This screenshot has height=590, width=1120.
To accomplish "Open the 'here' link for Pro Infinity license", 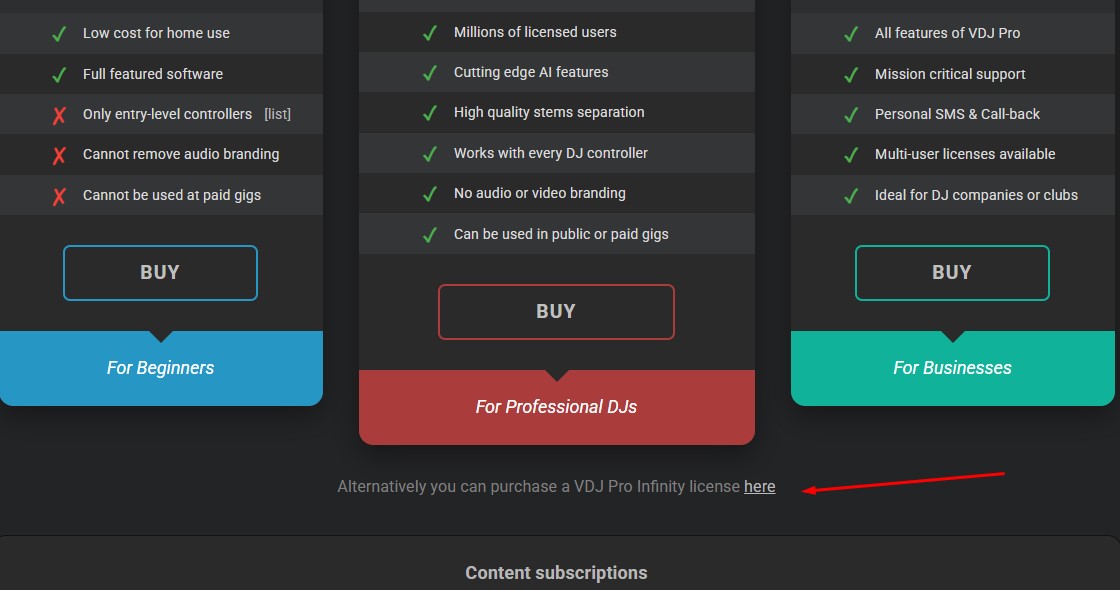I will tap(759, 487).
